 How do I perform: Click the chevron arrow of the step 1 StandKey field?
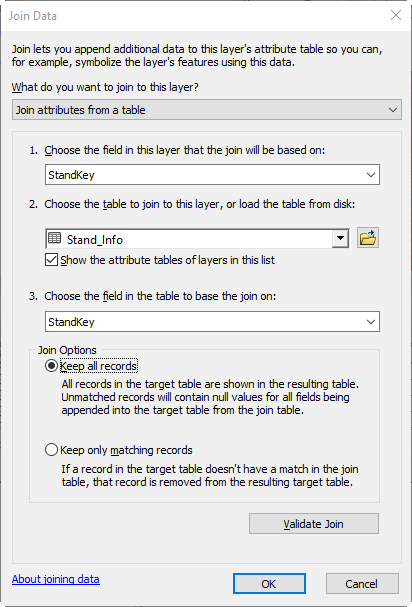(371, 175)
